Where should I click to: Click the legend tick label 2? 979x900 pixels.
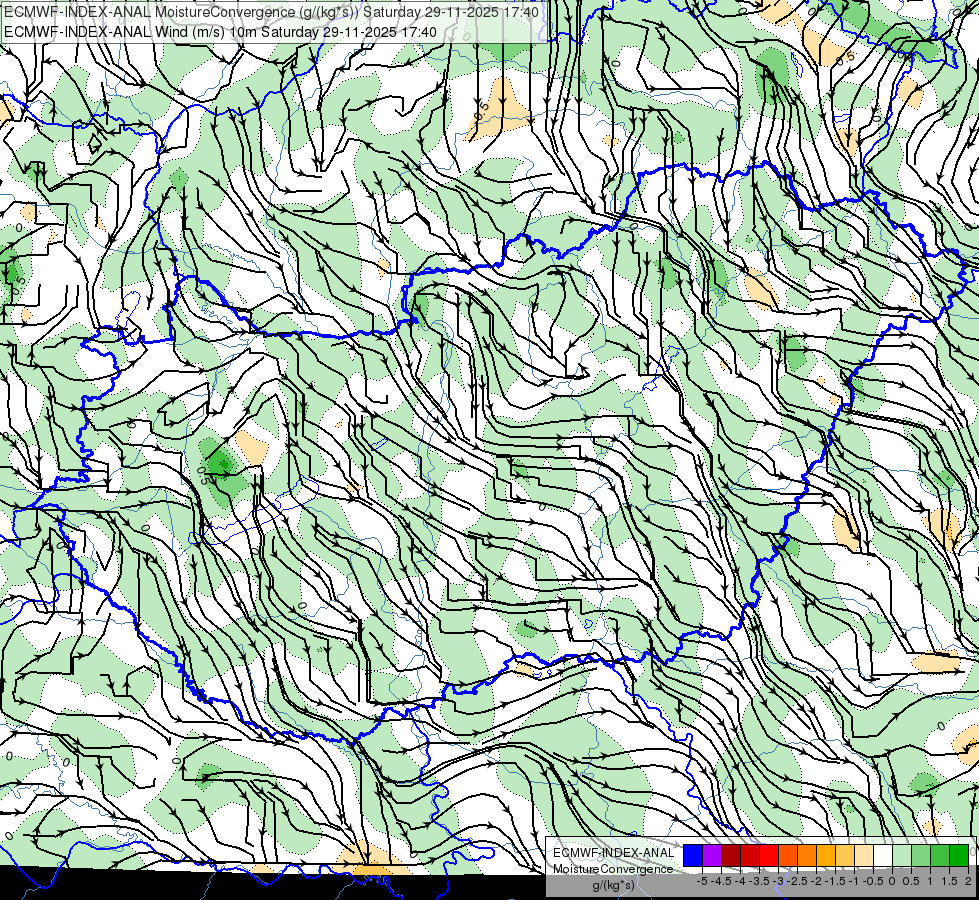(968, 881)
